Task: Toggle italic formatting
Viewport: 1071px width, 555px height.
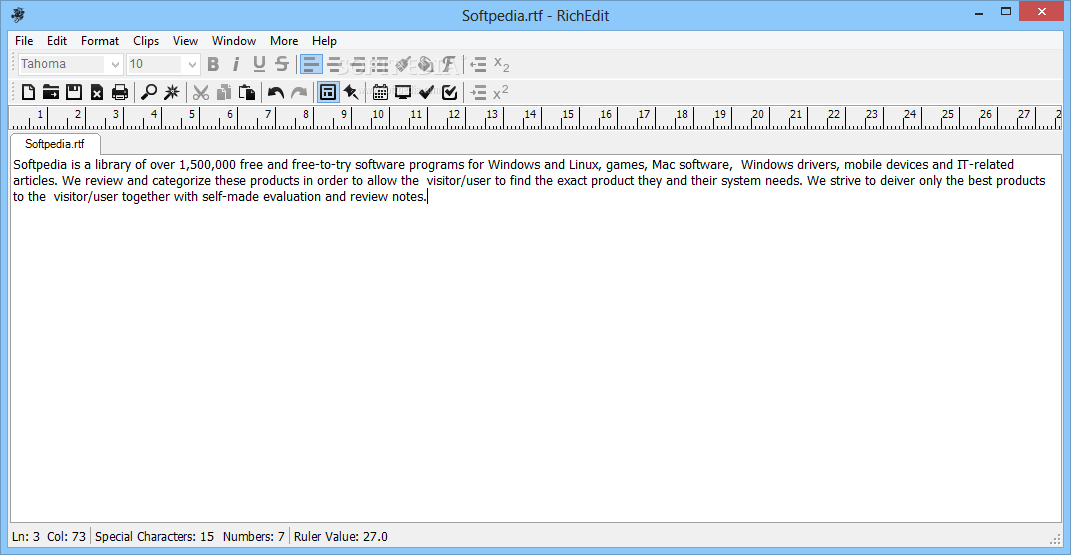Action: click(236, 64)
